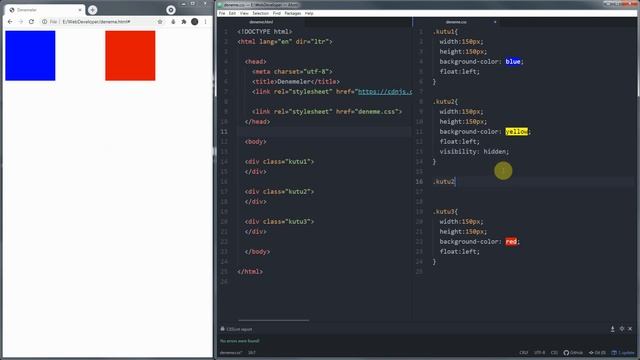Click the cursor position indicator in status bar

pyautogui.click(x=252, y=353)
